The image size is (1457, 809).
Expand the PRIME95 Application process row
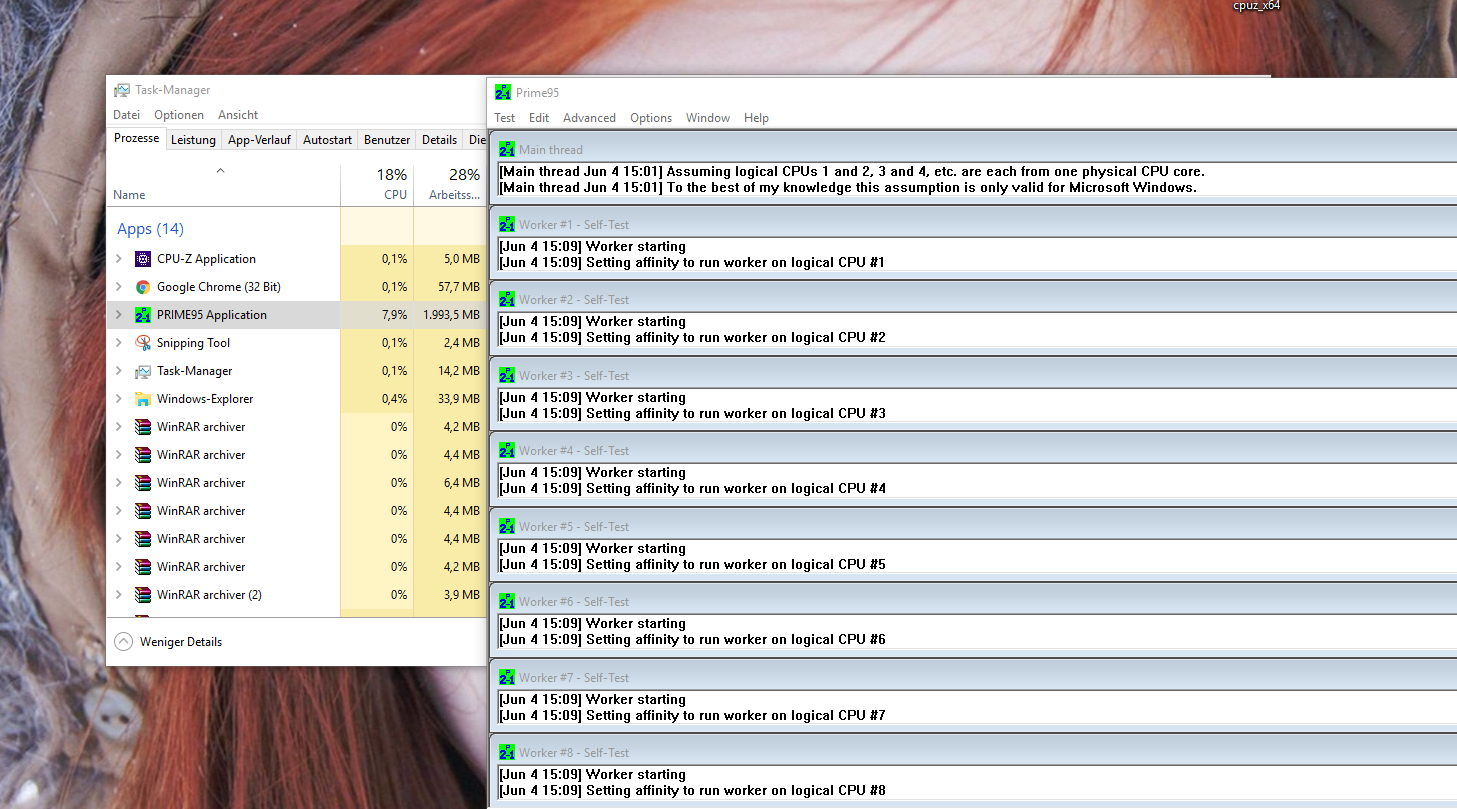click(x=119, y=315)
